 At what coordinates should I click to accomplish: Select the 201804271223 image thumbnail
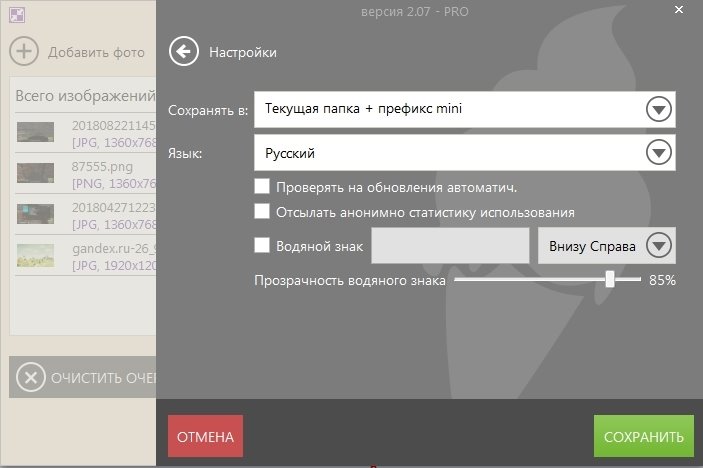pyautogui.click(x=35, y=214)
